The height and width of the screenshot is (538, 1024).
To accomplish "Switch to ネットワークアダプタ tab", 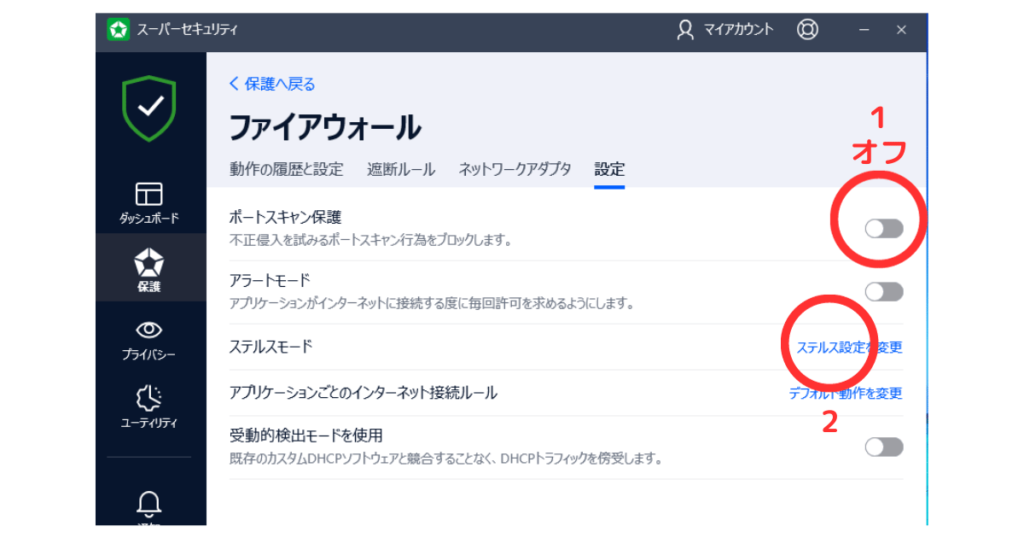I will coord(515,169).
